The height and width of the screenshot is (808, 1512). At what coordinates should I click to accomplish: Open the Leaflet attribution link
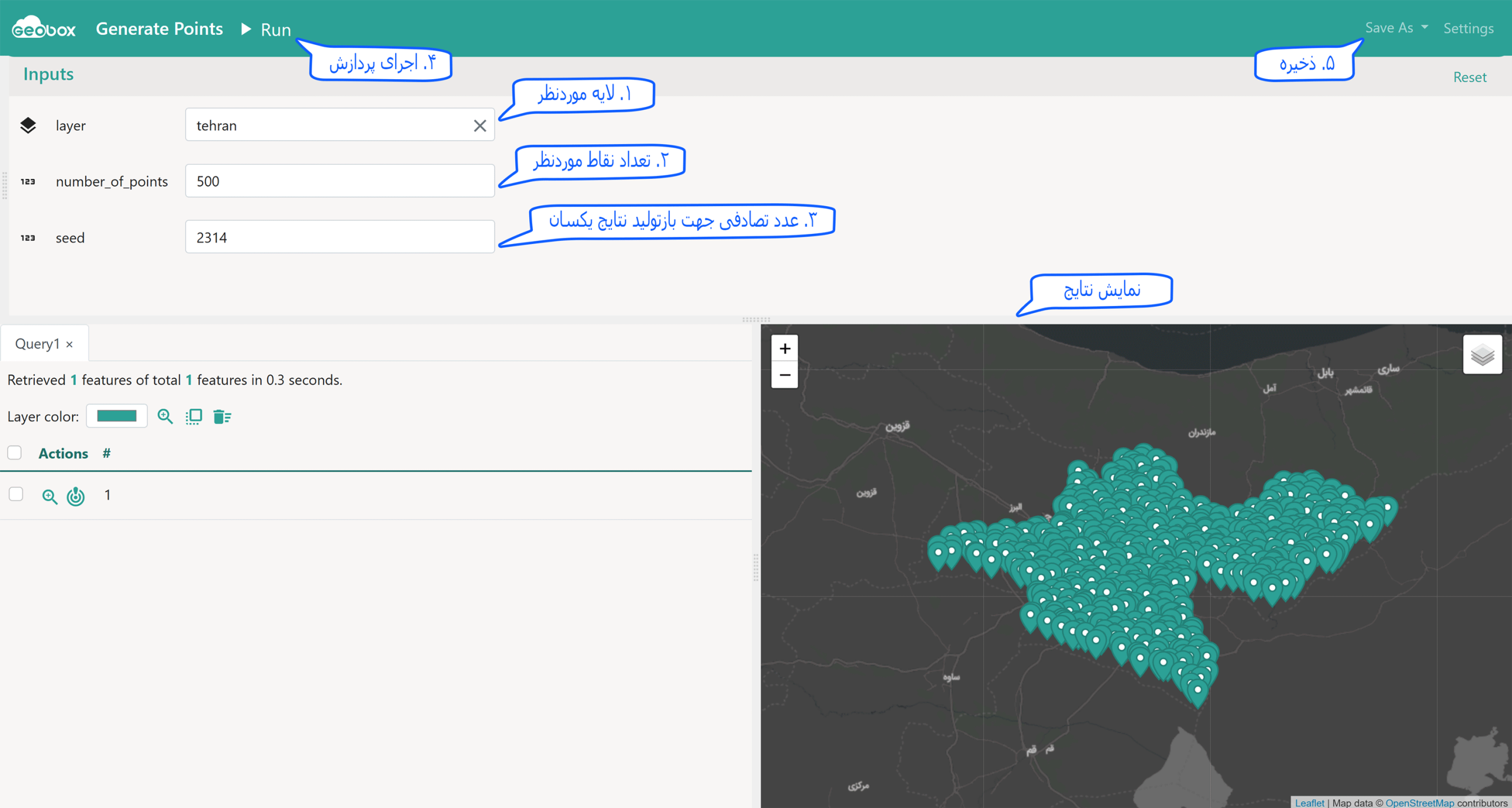click(1309, 803)
